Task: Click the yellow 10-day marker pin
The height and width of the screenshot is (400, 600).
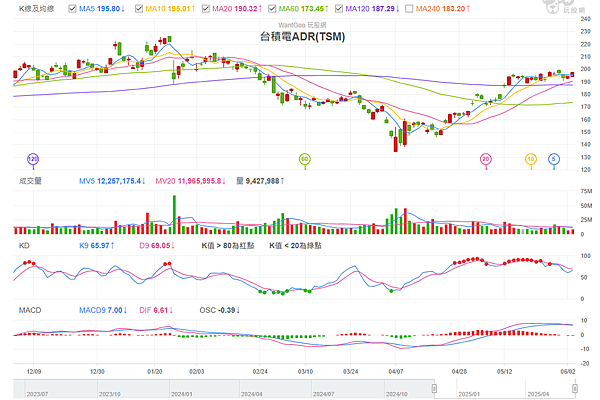Action: point(531,159)
